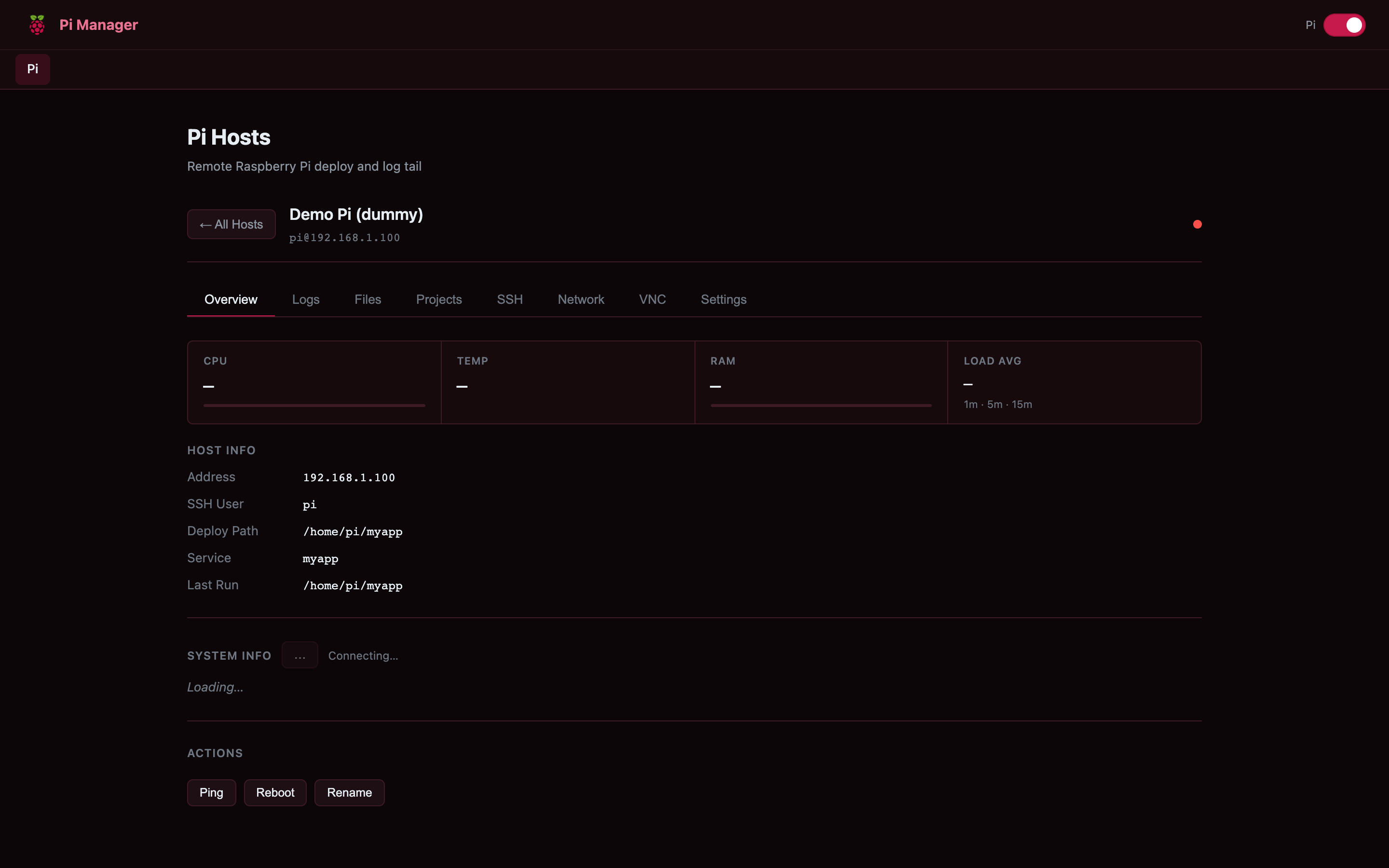Screen dimensions: 1389x868
Task: Click the raspberry logo icon
Action: (37, 25)
